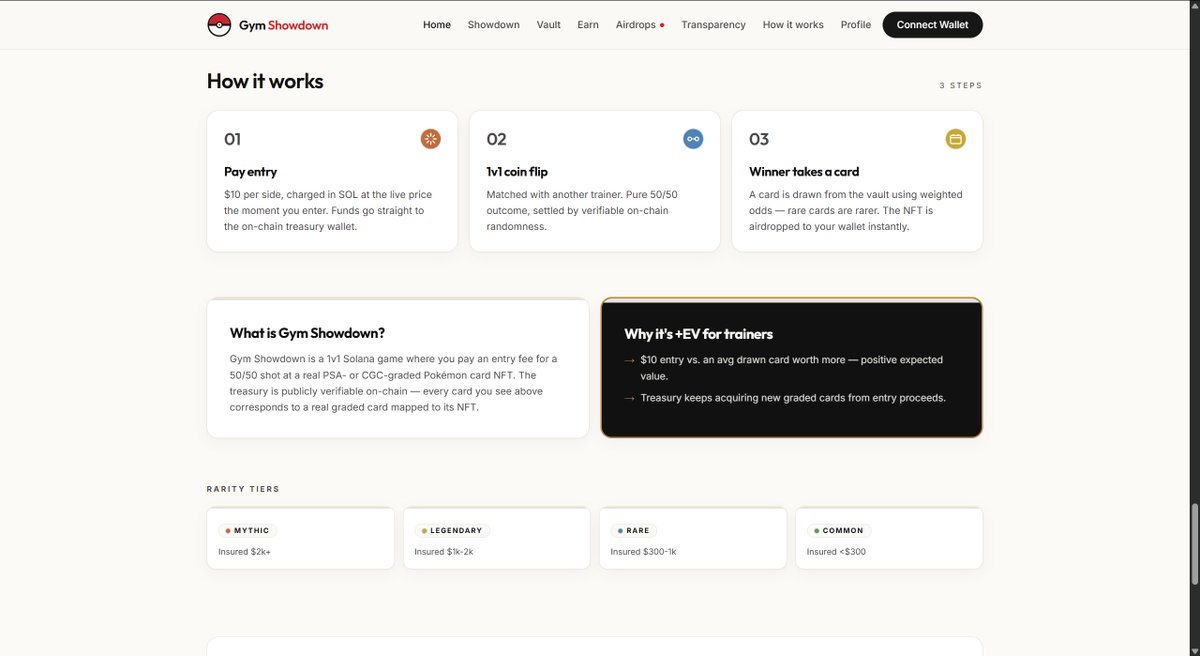Click the '$10 per side, charged in SOL' description
Screen dimensions: 1200x656
tap(328, 211)
